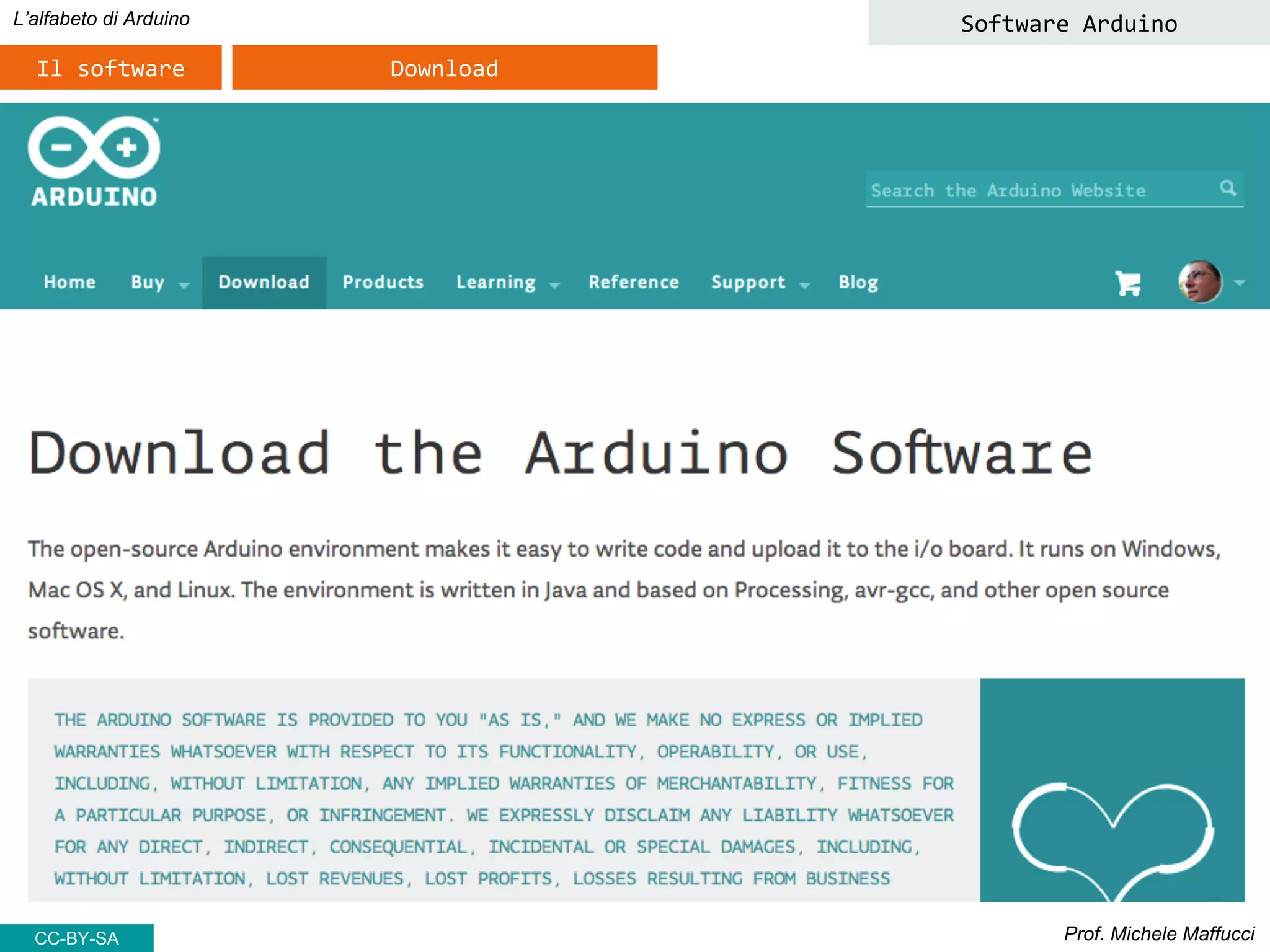The image size is (1270, 952).
Task: Open the Learning nav item
Action: pos(496,283)
